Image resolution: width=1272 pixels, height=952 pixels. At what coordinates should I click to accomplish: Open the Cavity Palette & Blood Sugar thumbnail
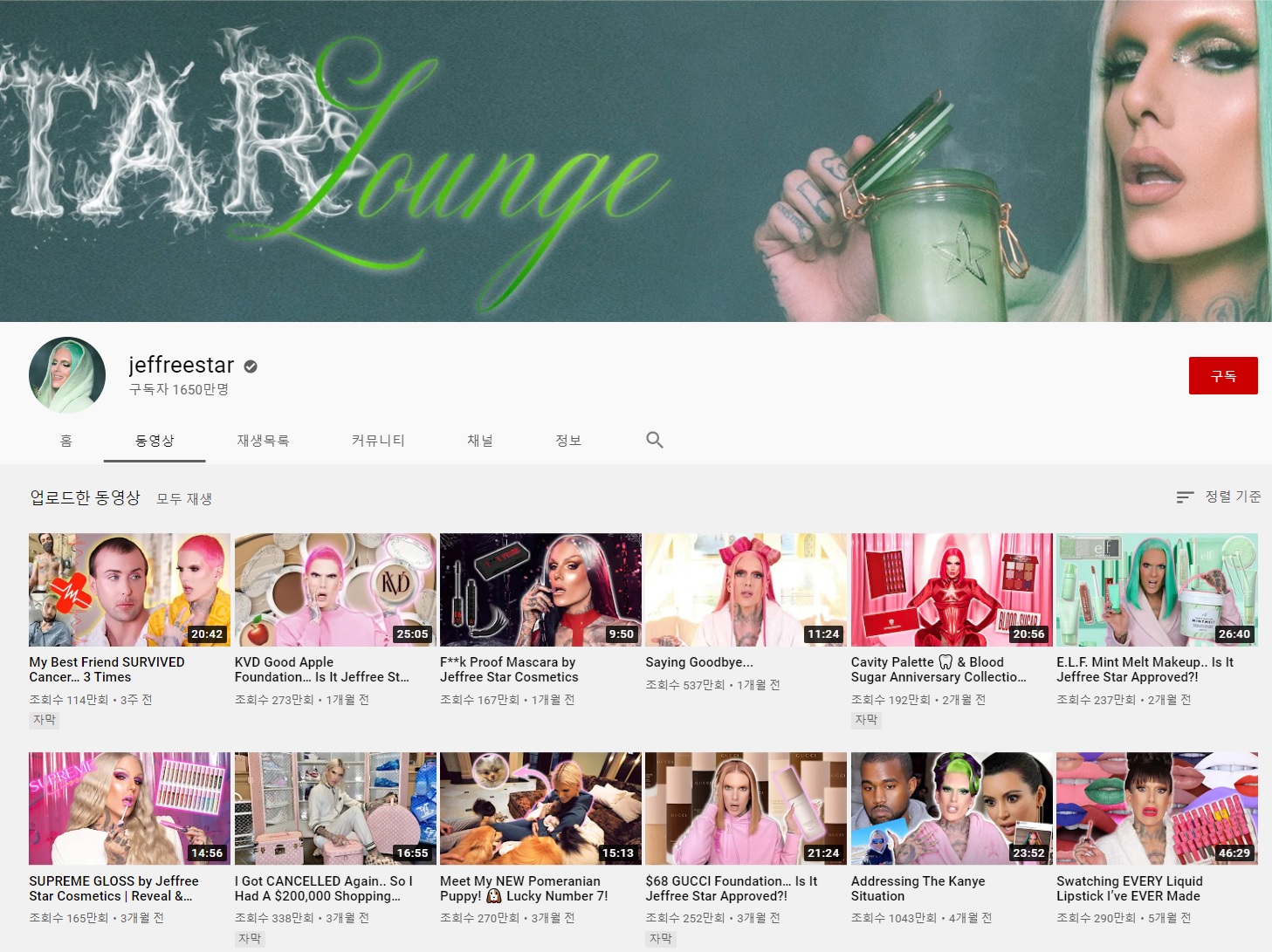952,590
